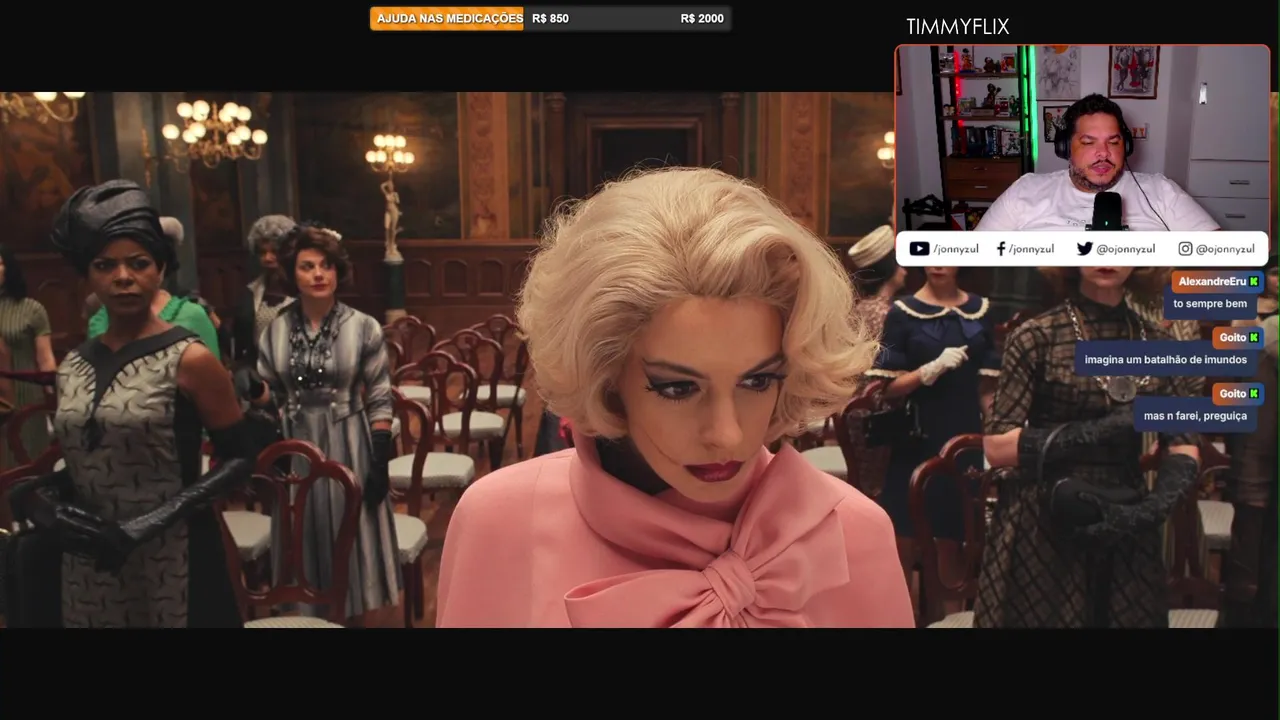Click the TIMMYFLIX title text
Viewport: 1280px width, 720px height.
[x=957, y=27]
